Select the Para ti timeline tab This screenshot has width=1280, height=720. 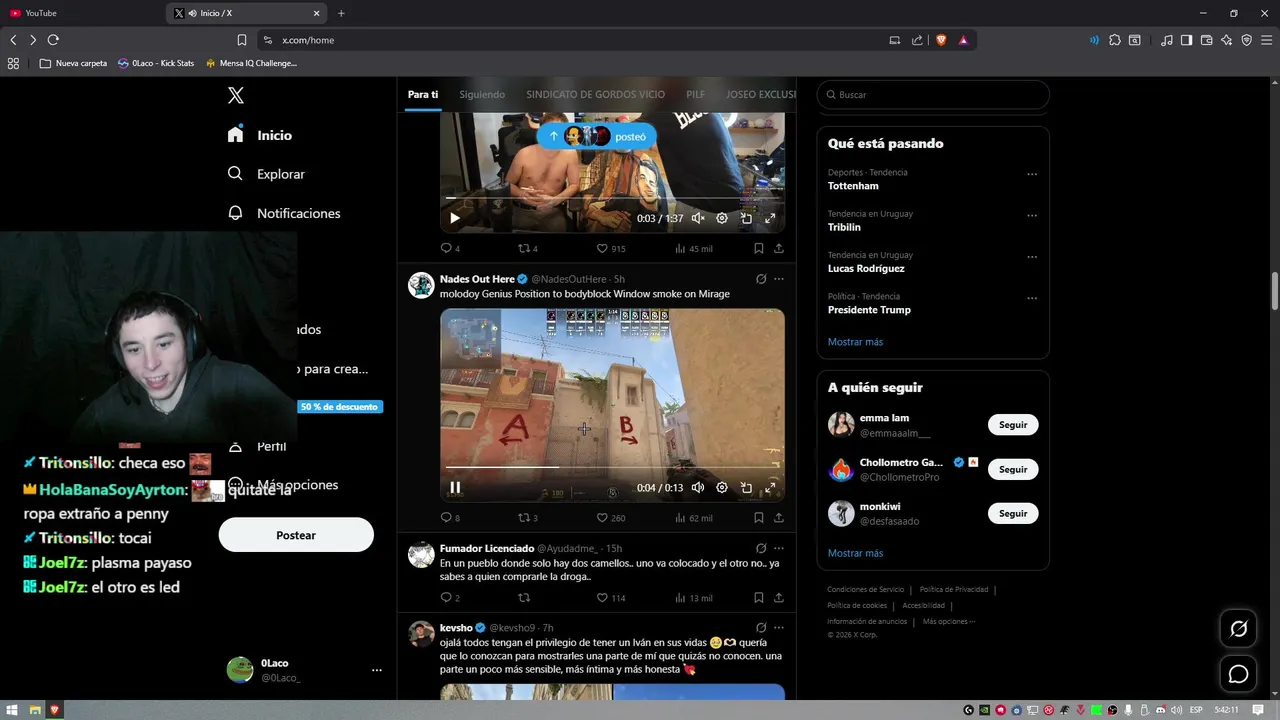(x=423, y=94)
